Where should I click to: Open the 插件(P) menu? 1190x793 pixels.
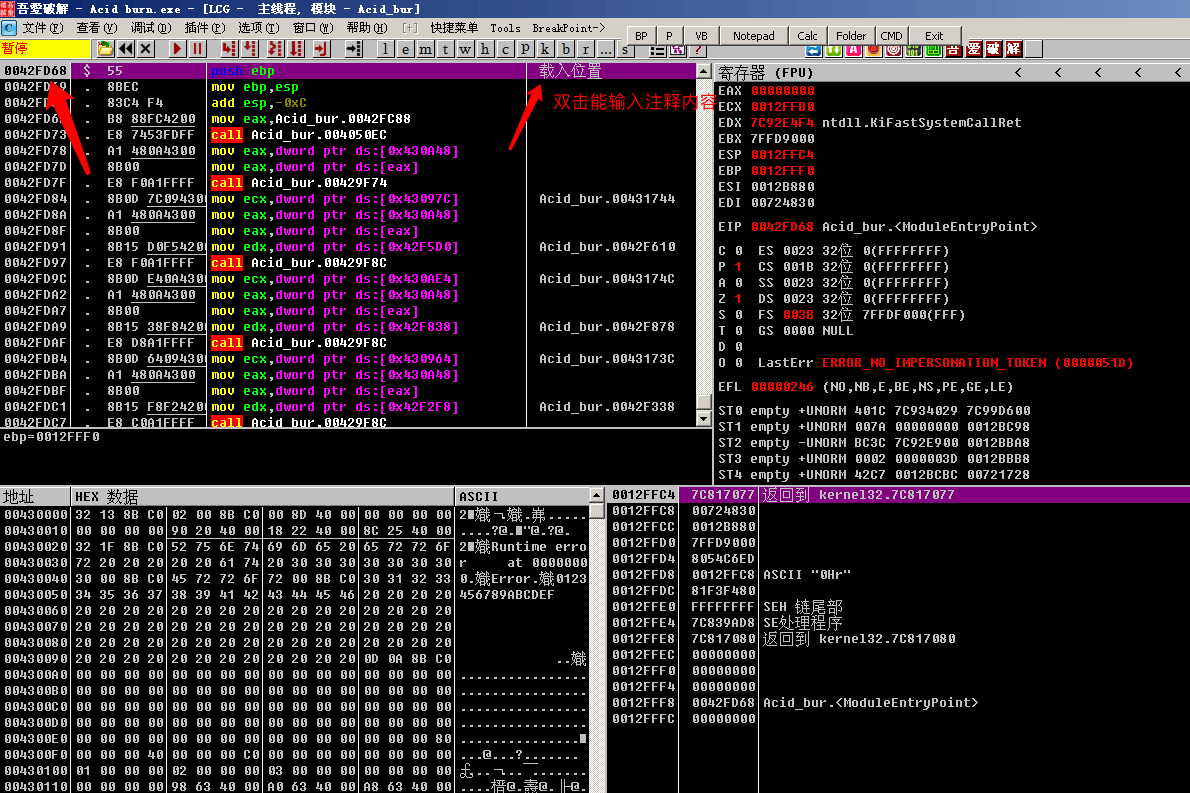(x=205, y=28)
